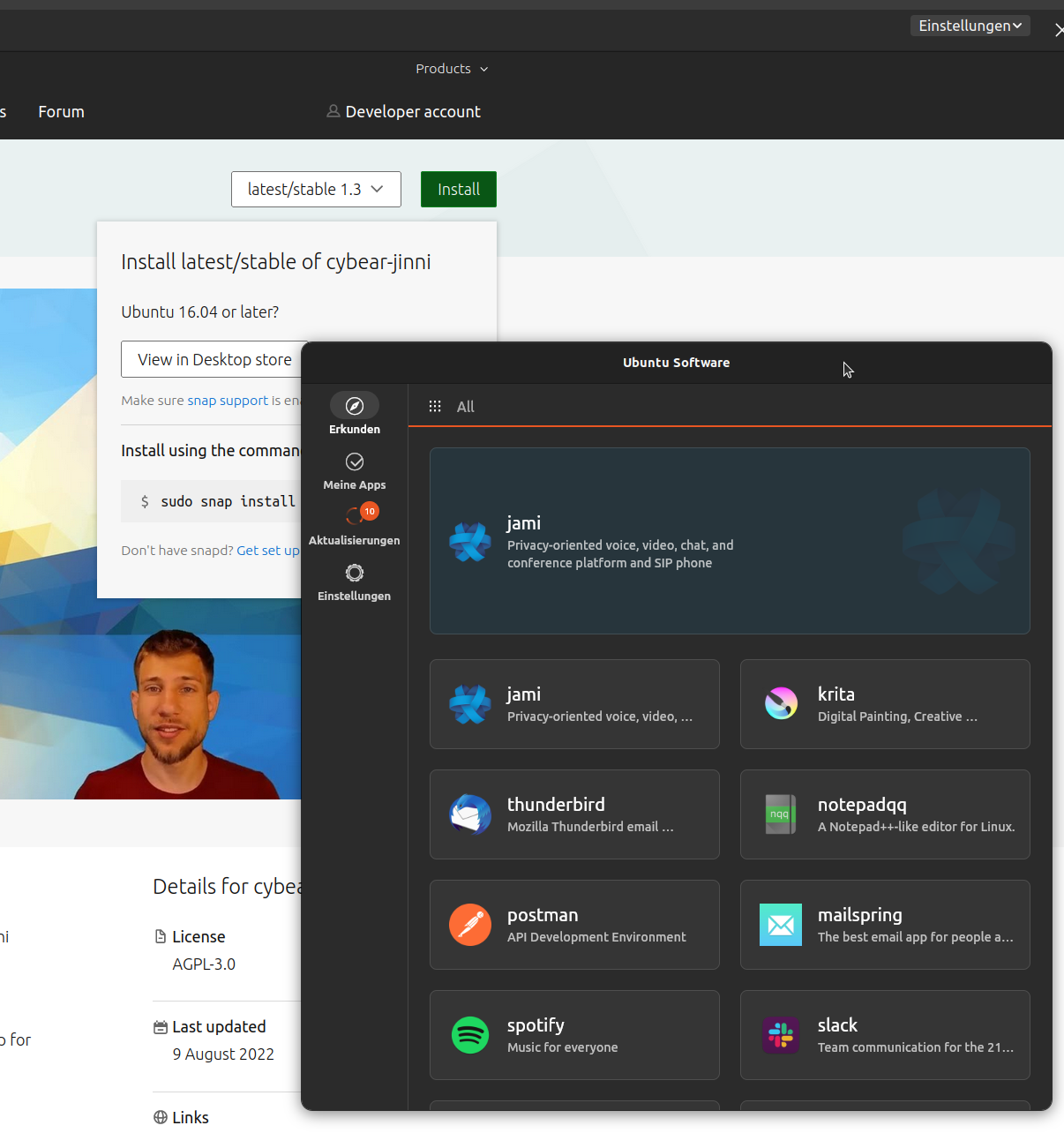Open spotify card title text

(536, 1025)
